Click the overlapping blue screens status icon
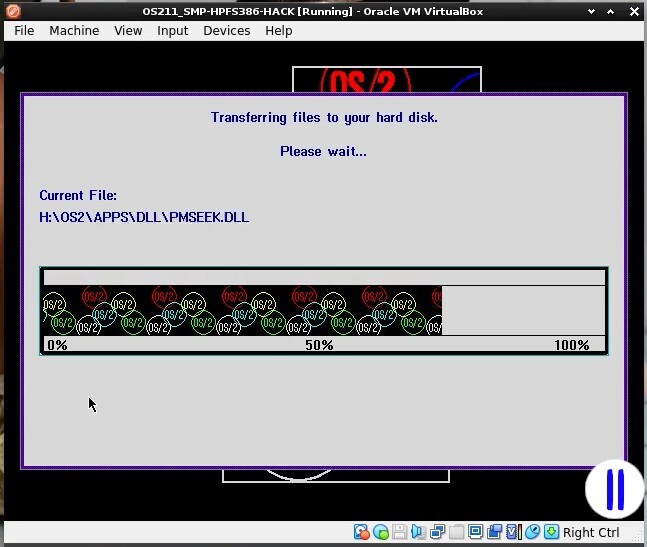Screen dimensions: 647x547 [x=494, y=532]
